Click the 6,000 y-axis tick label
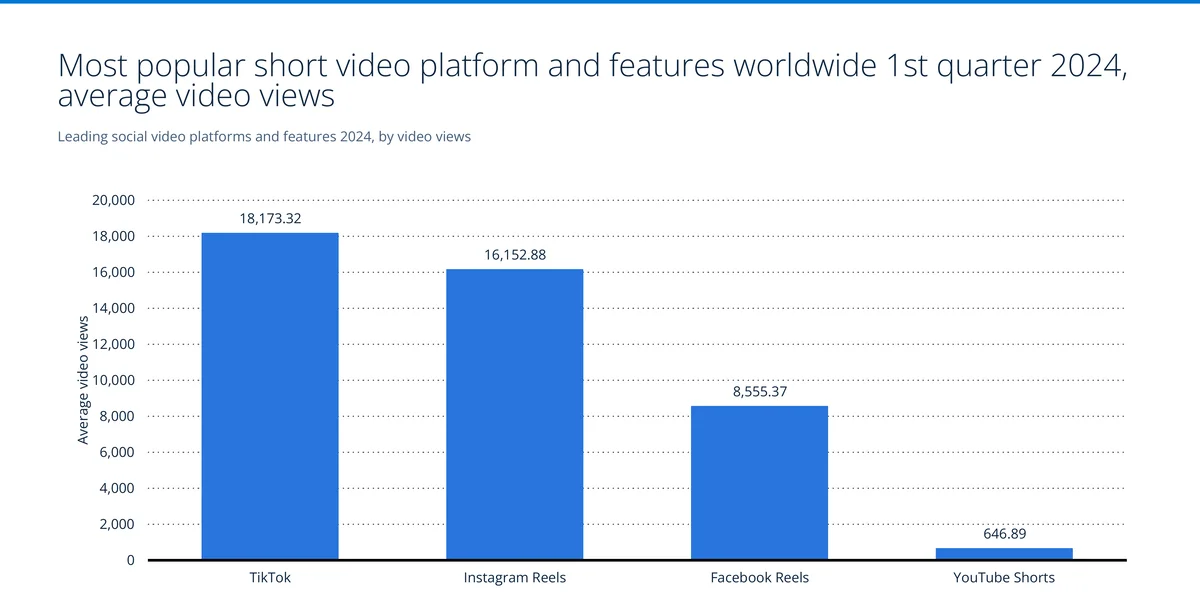 pos(117,452)
